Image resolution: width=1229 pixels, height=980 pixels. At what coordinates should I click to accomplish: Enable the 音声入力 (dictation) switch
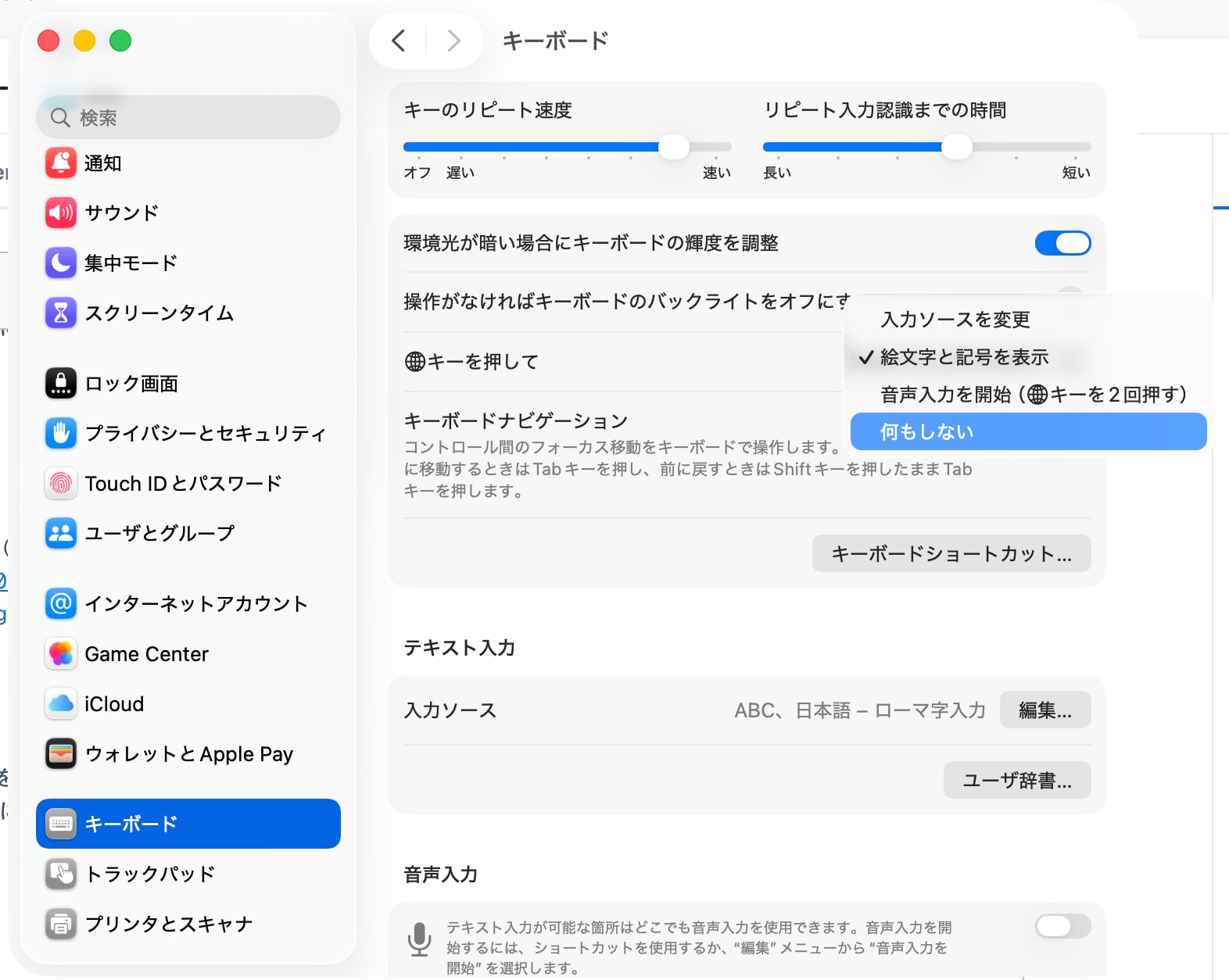point(1062,927)
